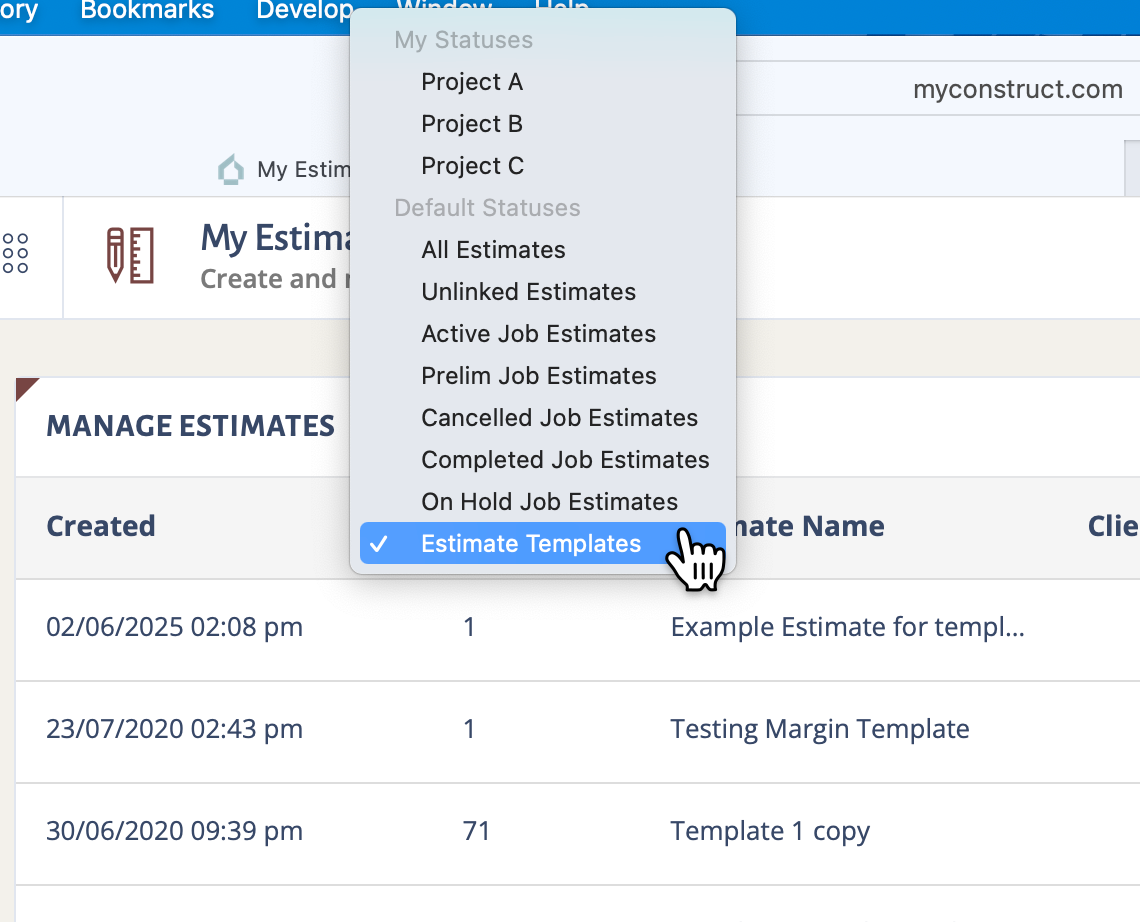Click the pencil and ruler estimates icon
This screenshot has height=922, width=1140.
130,255
